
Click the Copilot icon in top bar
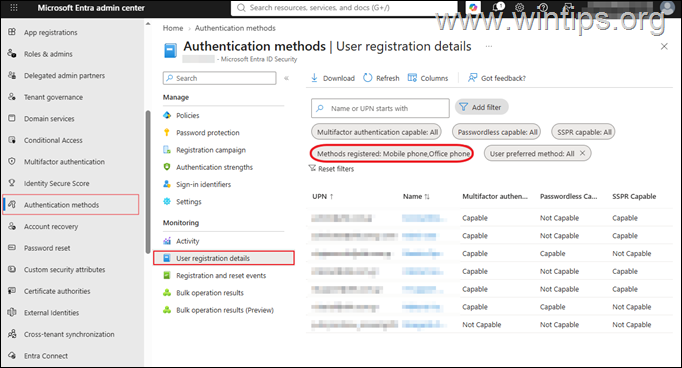[473, 7]
